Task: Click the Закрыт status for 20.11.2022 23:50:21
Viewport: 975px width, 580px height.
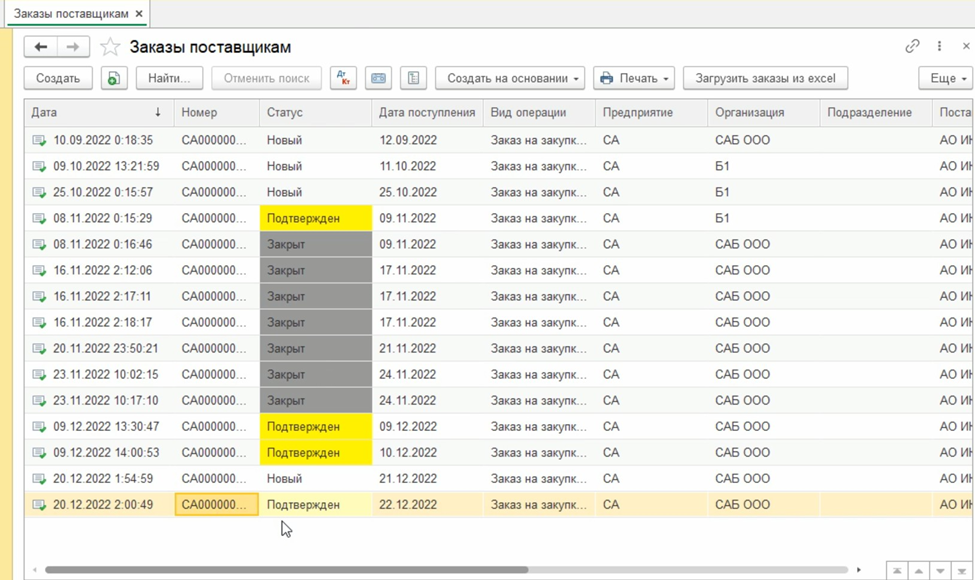Action: pos(316,349)
